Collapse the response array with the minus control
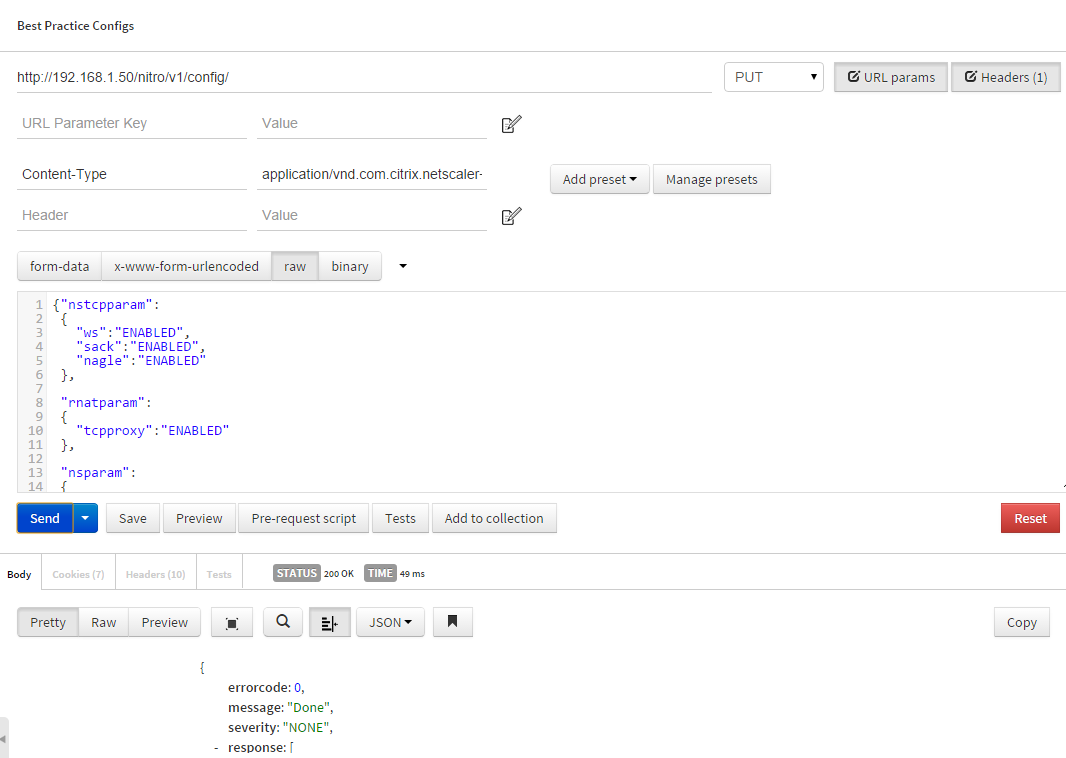The height and width of the screenshot is (758, 1066). (215, 747)
